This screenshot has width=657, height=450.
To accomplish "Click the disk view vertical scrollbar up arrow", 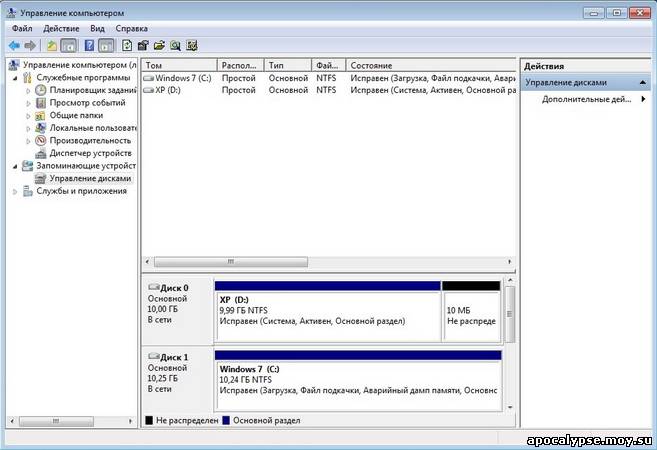I will click(x=510, y=280).
